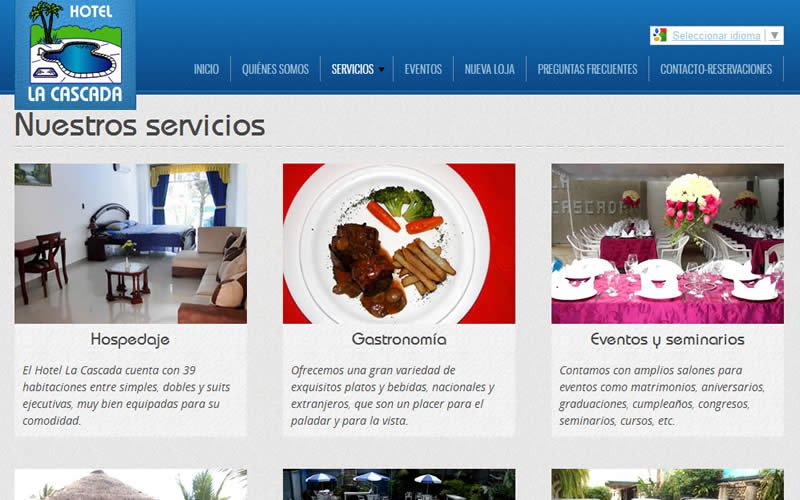The width and height of the screenshot is (800, 500).
Task: Click the thatched hut thumbnail
Action: pyautogui.click(x=131, y=485)
